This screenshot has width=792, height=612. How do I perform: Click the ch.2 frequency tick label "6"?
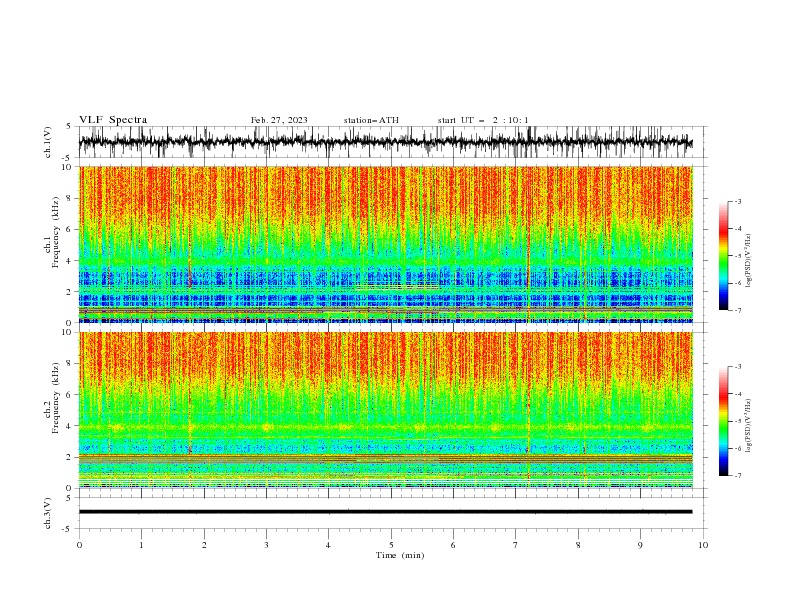(x=69, y=394)
